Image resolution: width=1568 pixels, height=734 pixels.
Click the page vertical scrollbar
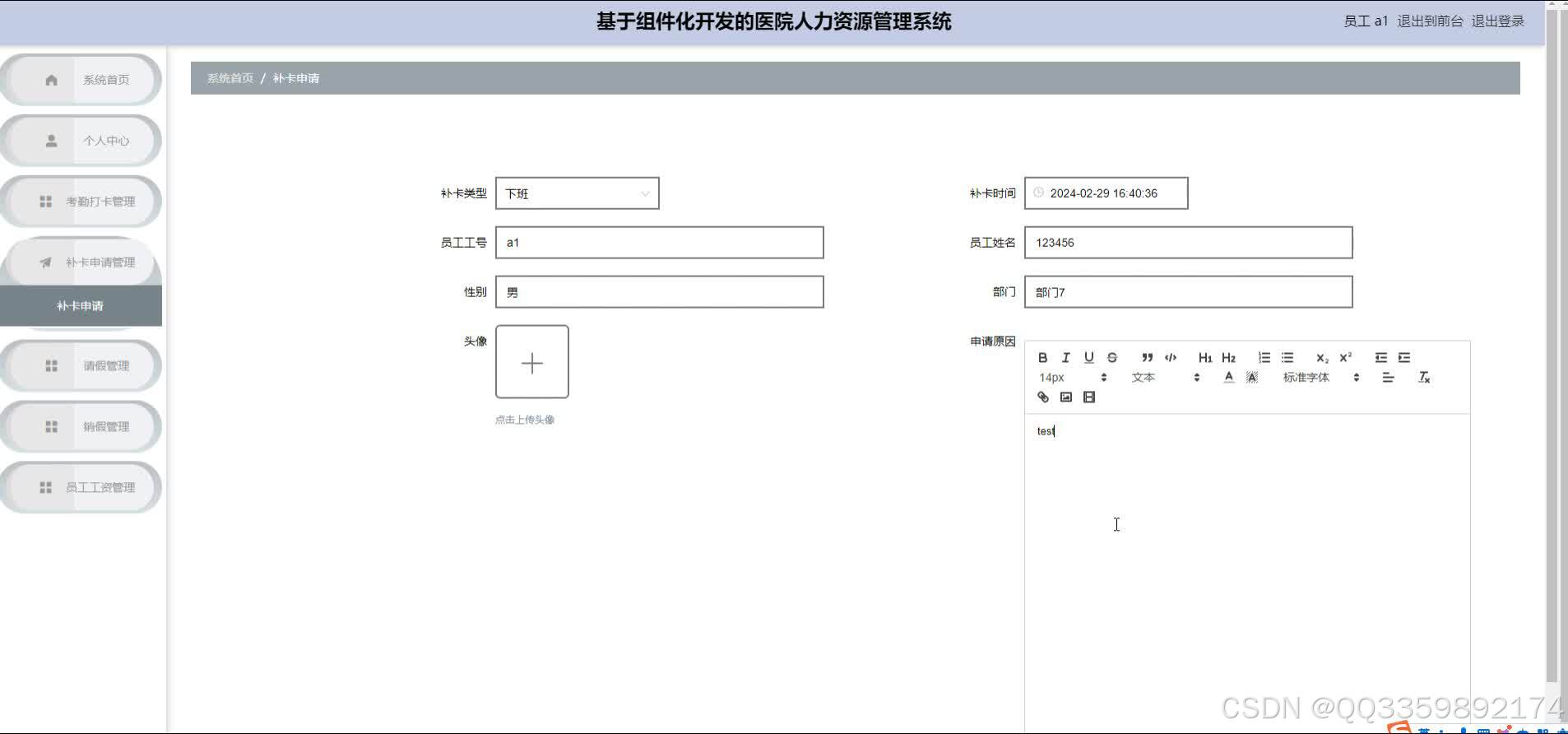click(x=1552, y=346)
